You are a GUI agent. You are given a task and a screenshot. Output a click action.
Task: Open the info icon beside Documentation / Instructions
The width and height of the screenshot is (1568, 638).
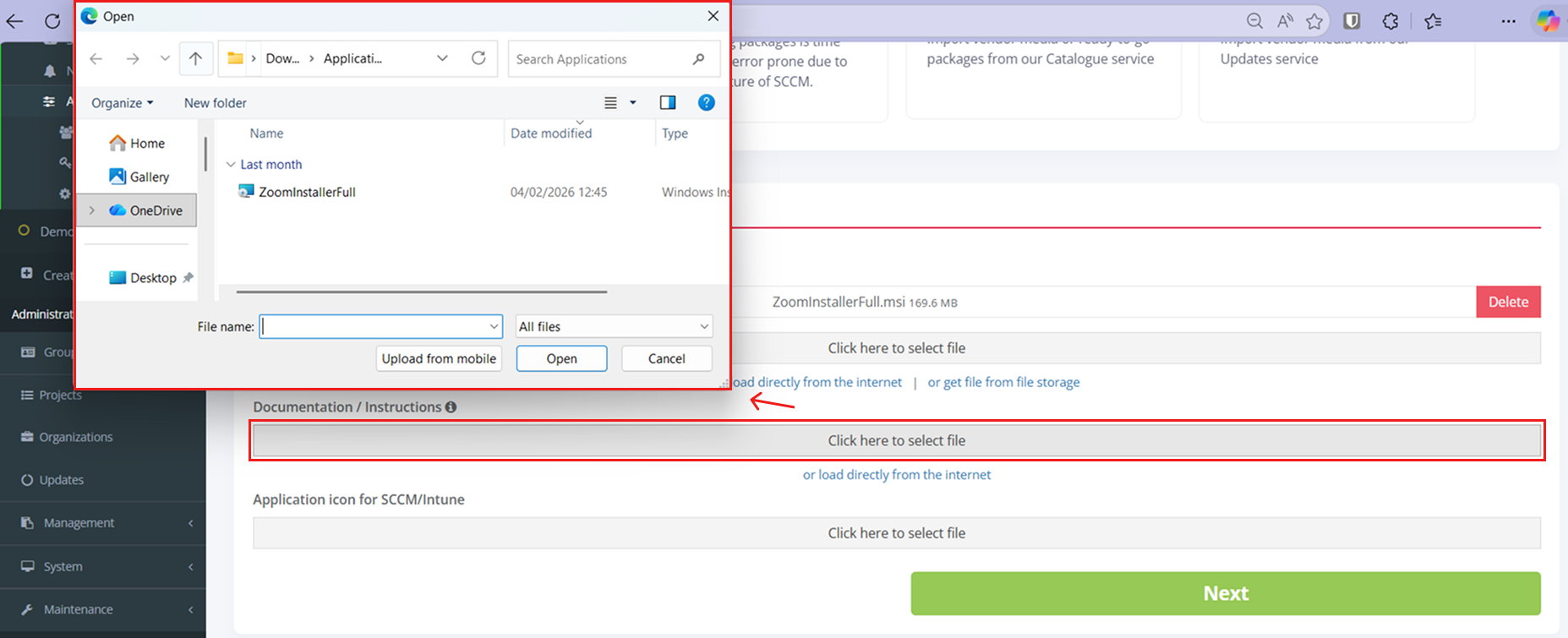(451, 406)
